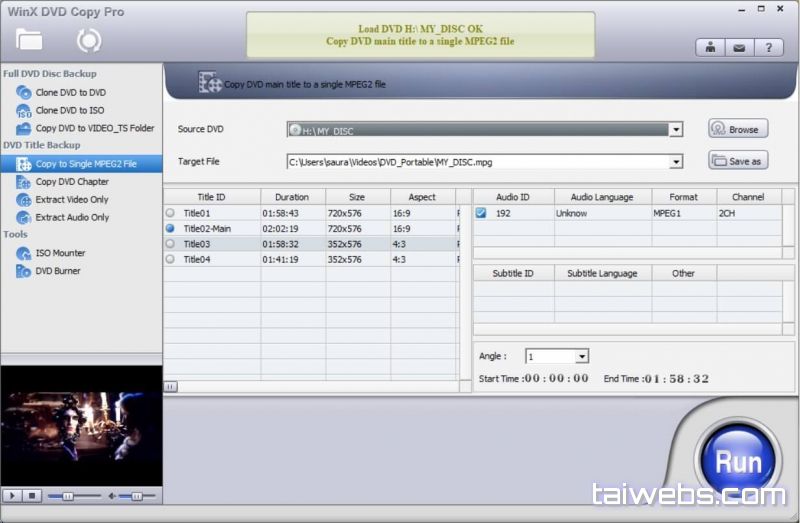This screenshot has height=523, width=800.
Task: Open the Target File path dropdown
Action: click(x=676, y=161)
